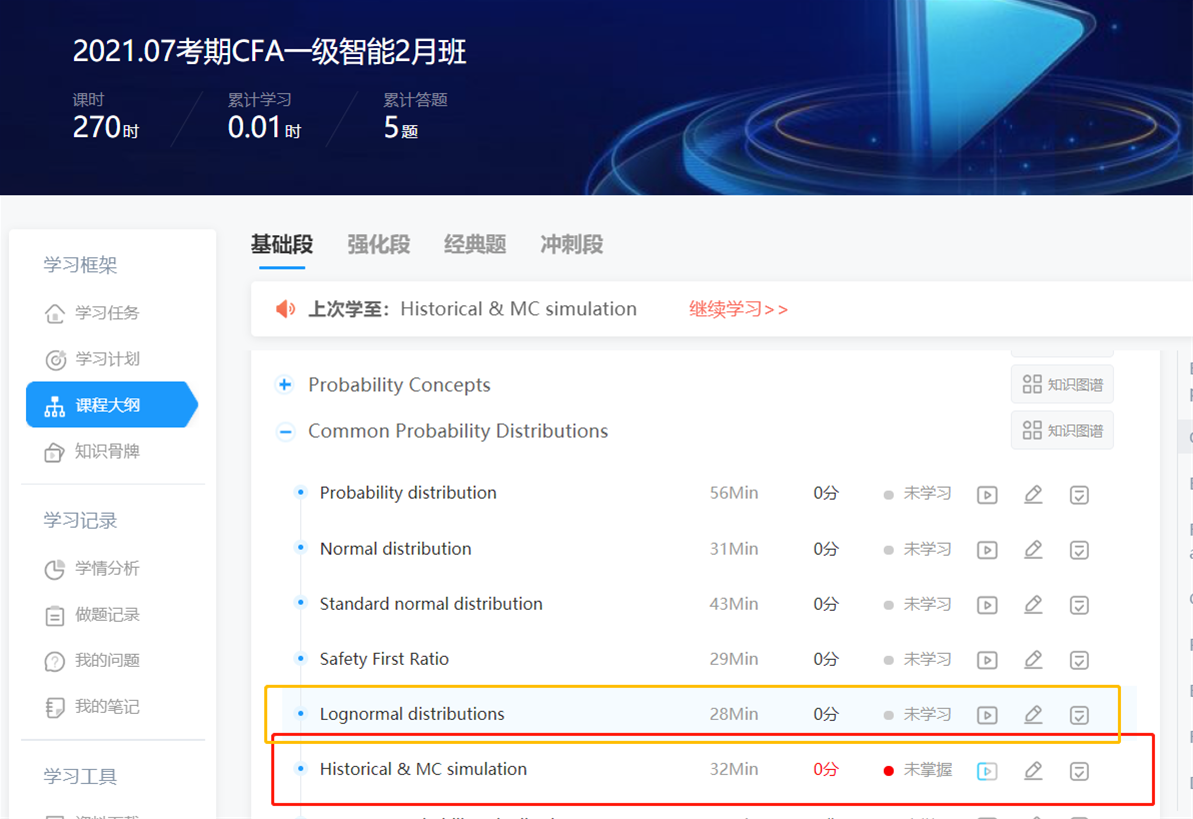Play the Safety First Ratio video
1193x819 pixels.
pyautogui.click(x=987, y=660)
